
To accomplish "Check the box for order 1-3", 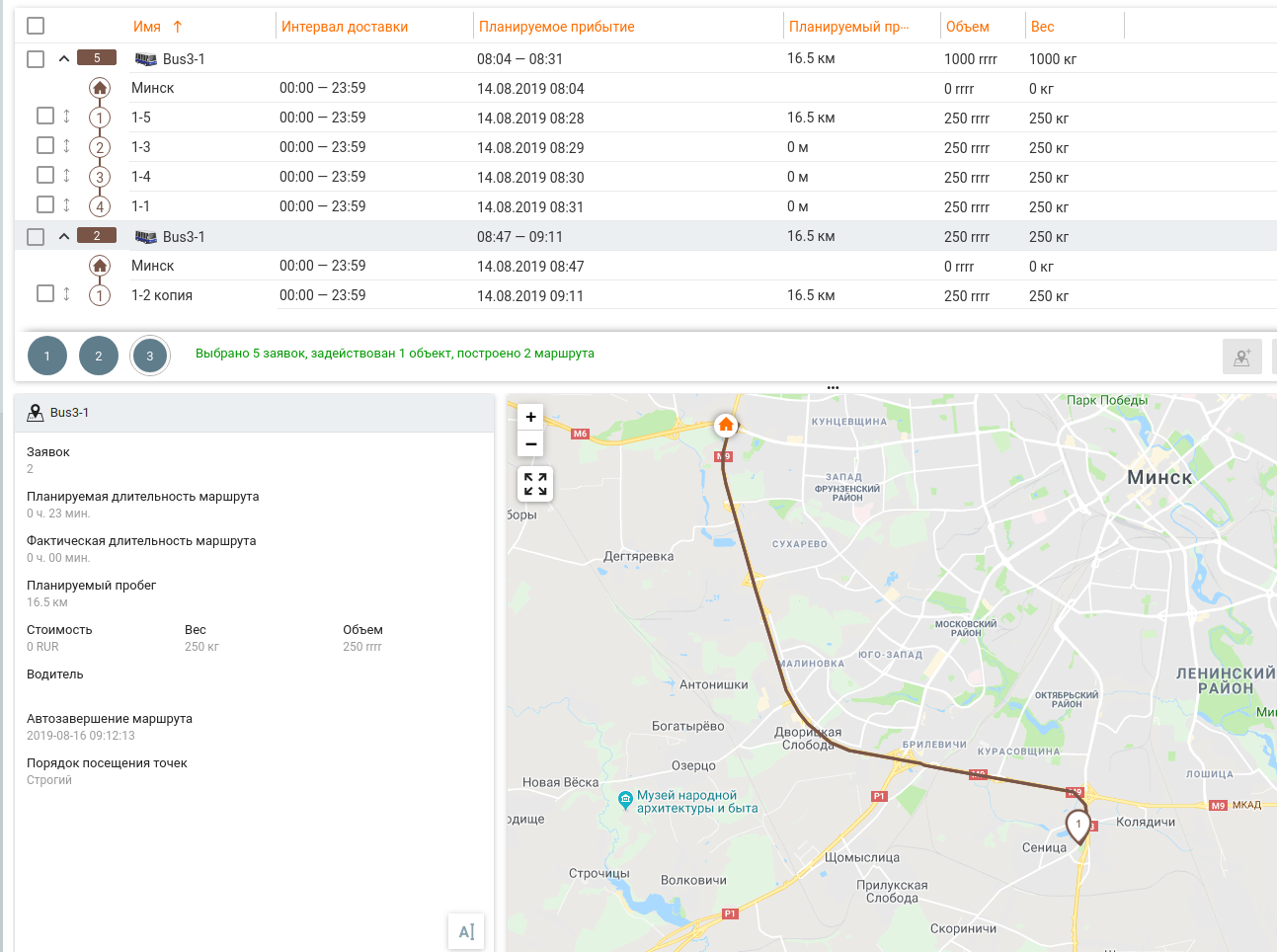I will 45,145.
